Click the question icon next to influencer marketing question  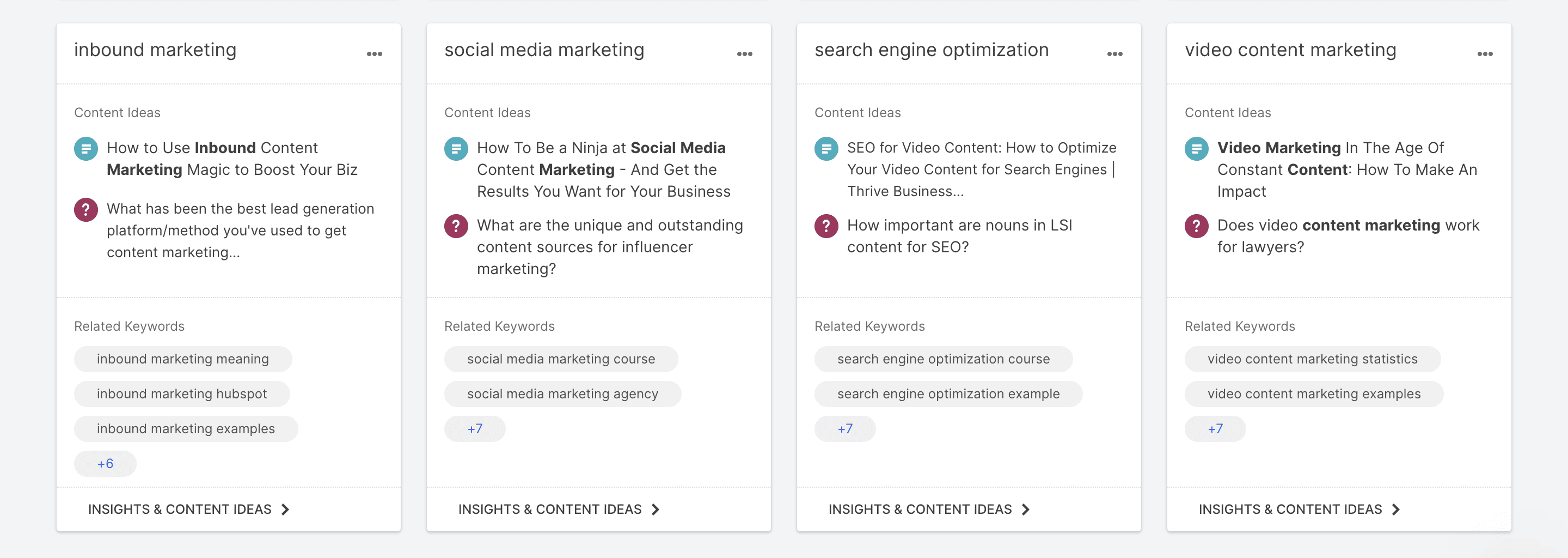[x=456, y=226]
